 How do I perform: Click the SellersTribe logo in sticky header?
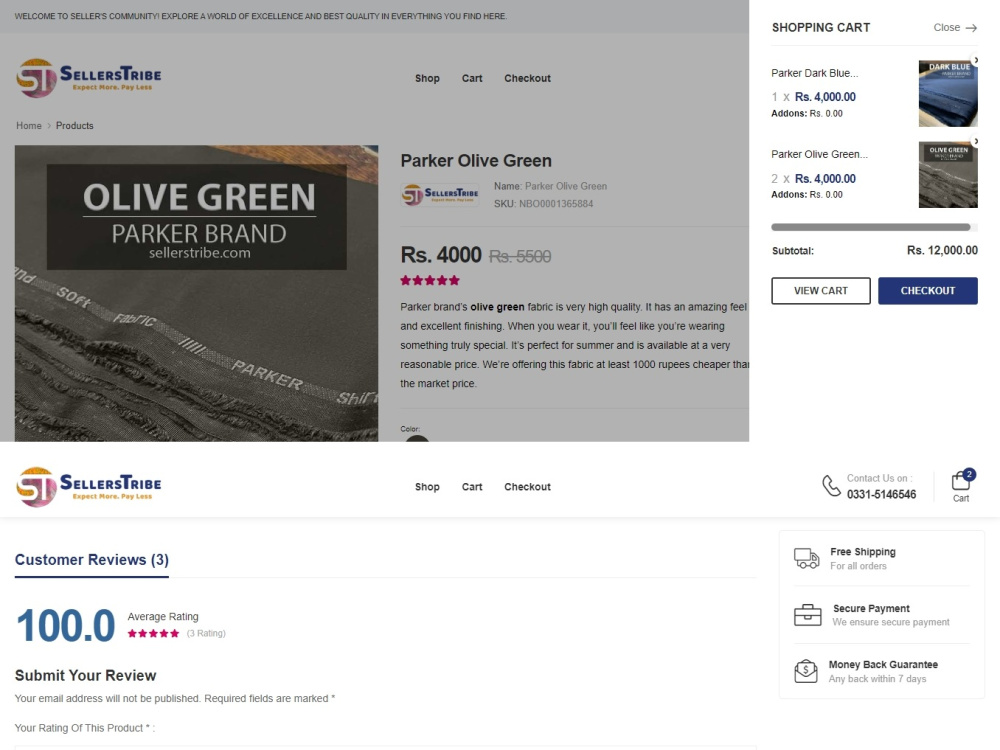[x=89, y=487]
